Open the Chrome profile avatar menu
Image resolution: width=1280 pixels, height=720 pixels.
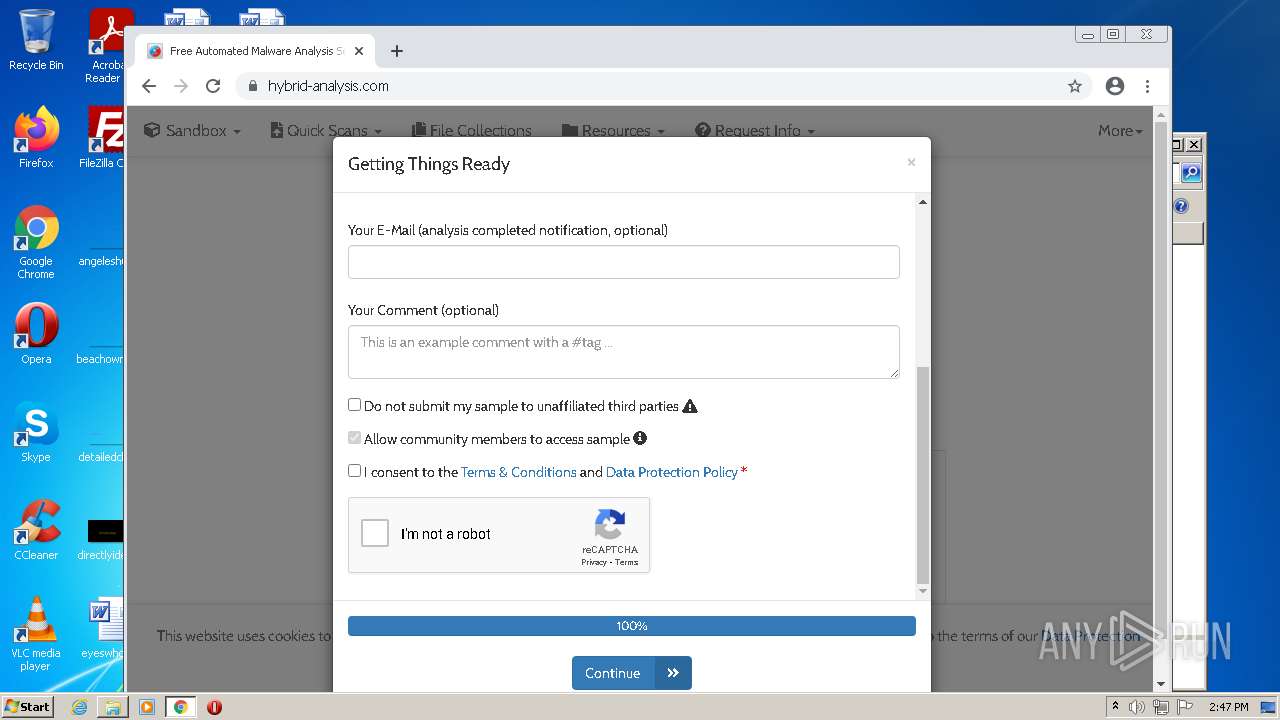1115,86
